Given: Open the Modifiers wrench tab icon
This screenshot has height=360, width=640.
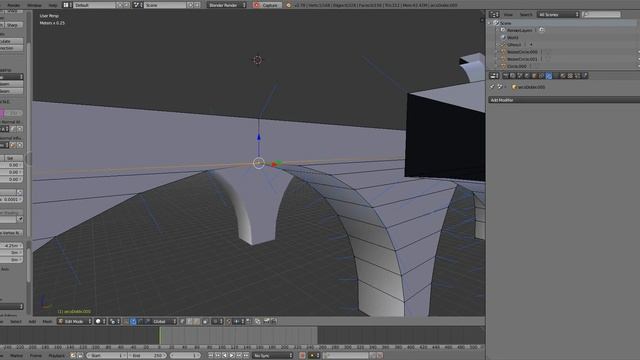Looking at the screenshot, I should [549, 76].
